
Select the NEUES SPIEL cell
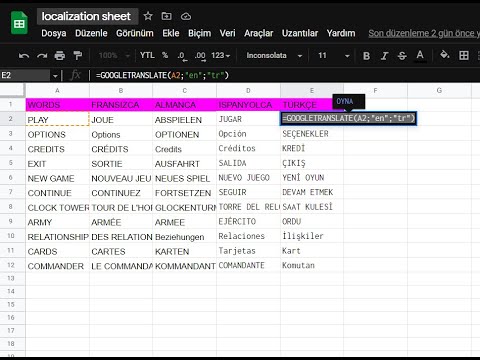click(185, 178)
